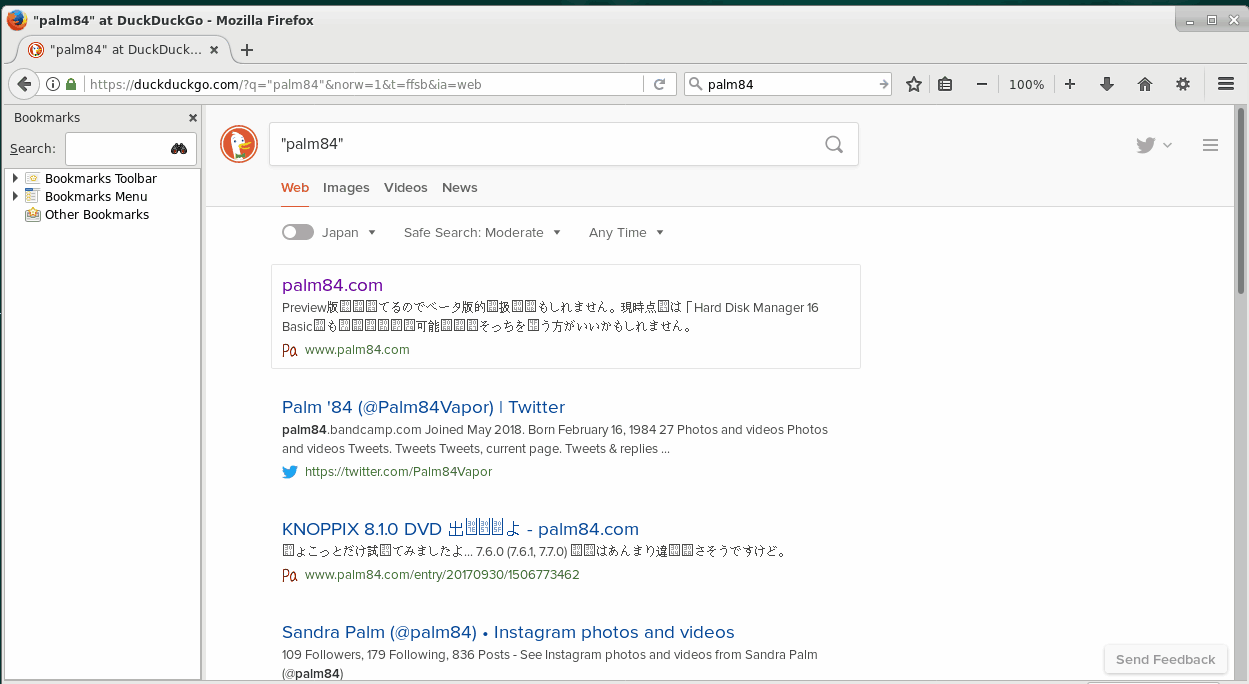Click the back navigation arrow button
Viewport: 1249px width, 684px height.
tap(24, 84)
